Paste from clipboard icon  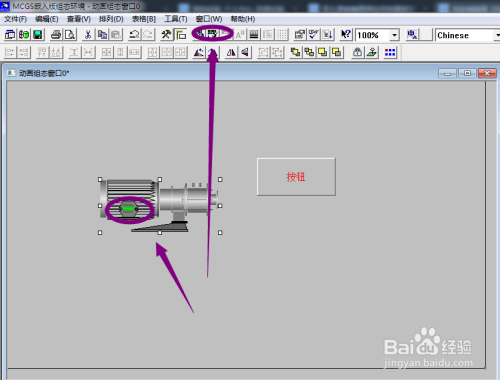pos(116,34)
